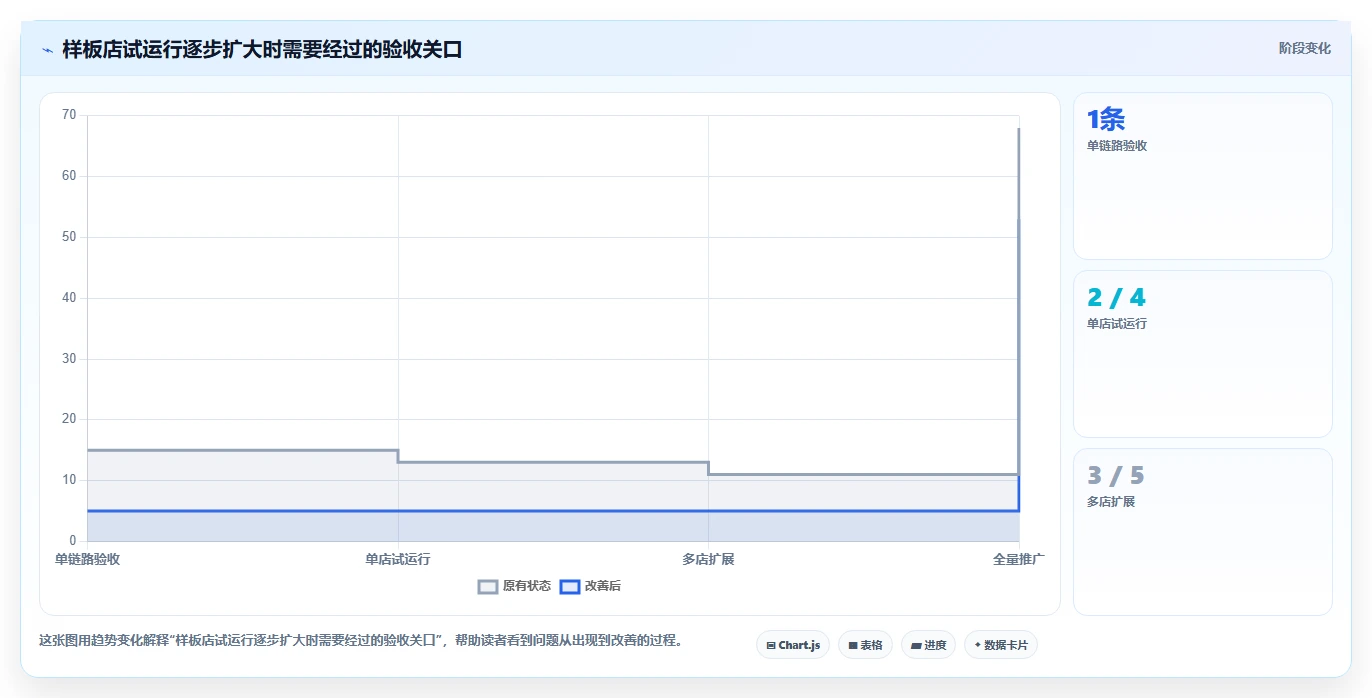The image size is (1372, 698).
Task: Click the y-axis value 60
Action: click(x=69, y=176)
